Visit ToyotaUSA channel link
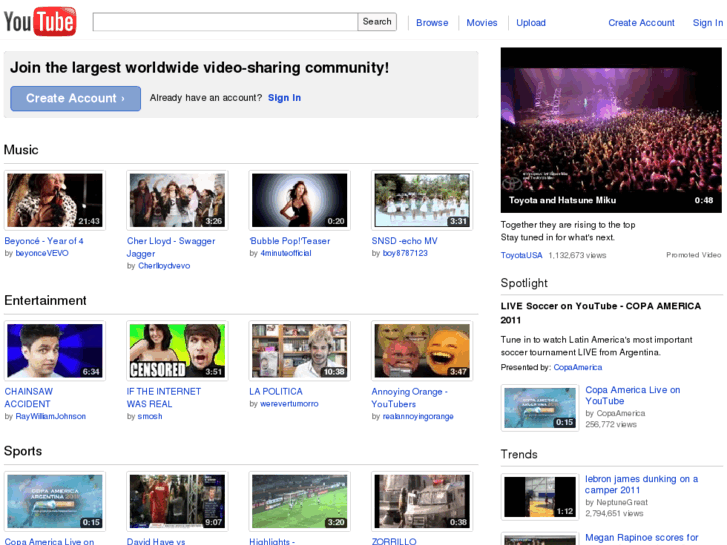Screen dimensions: 727x545 click(x=521, y=255)
